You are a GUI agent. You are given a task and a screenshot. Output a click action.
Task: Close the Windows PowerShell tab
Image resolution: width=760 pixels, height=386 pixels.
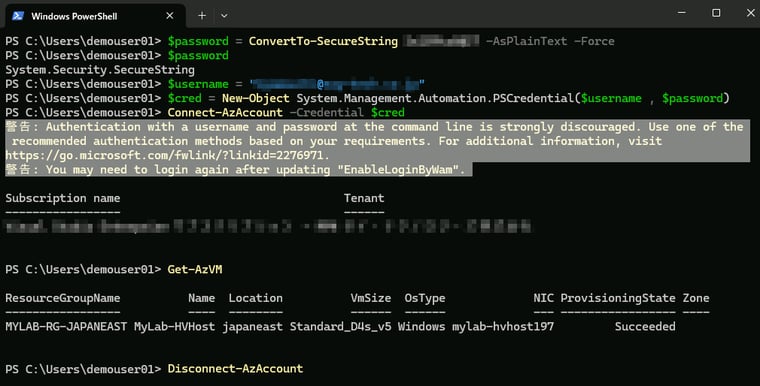tap(170, 16)
